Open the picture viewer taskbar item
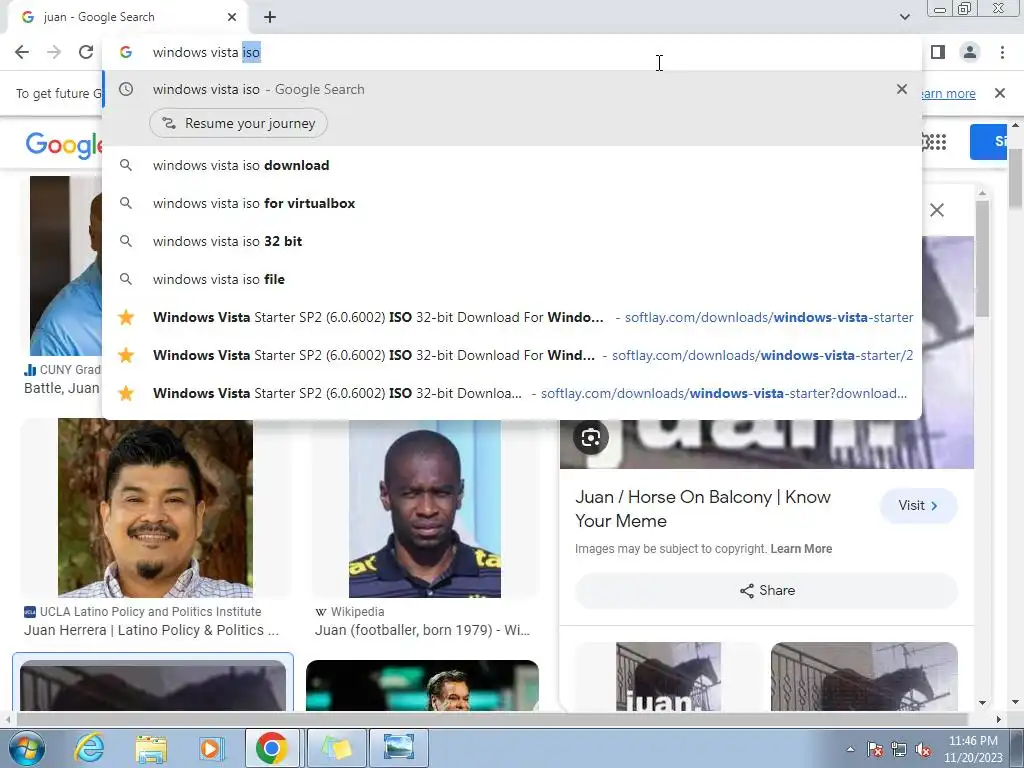This screenshot has width=1024, height=768. click(x=399, y=748)
